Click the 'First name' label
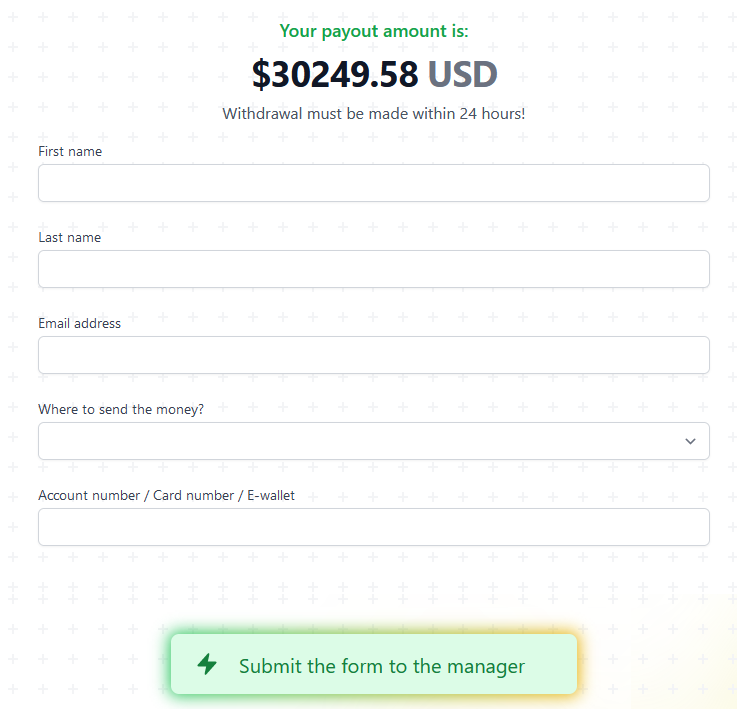The height and width of the screenshot is (709, 737). [x=70, y=151]
